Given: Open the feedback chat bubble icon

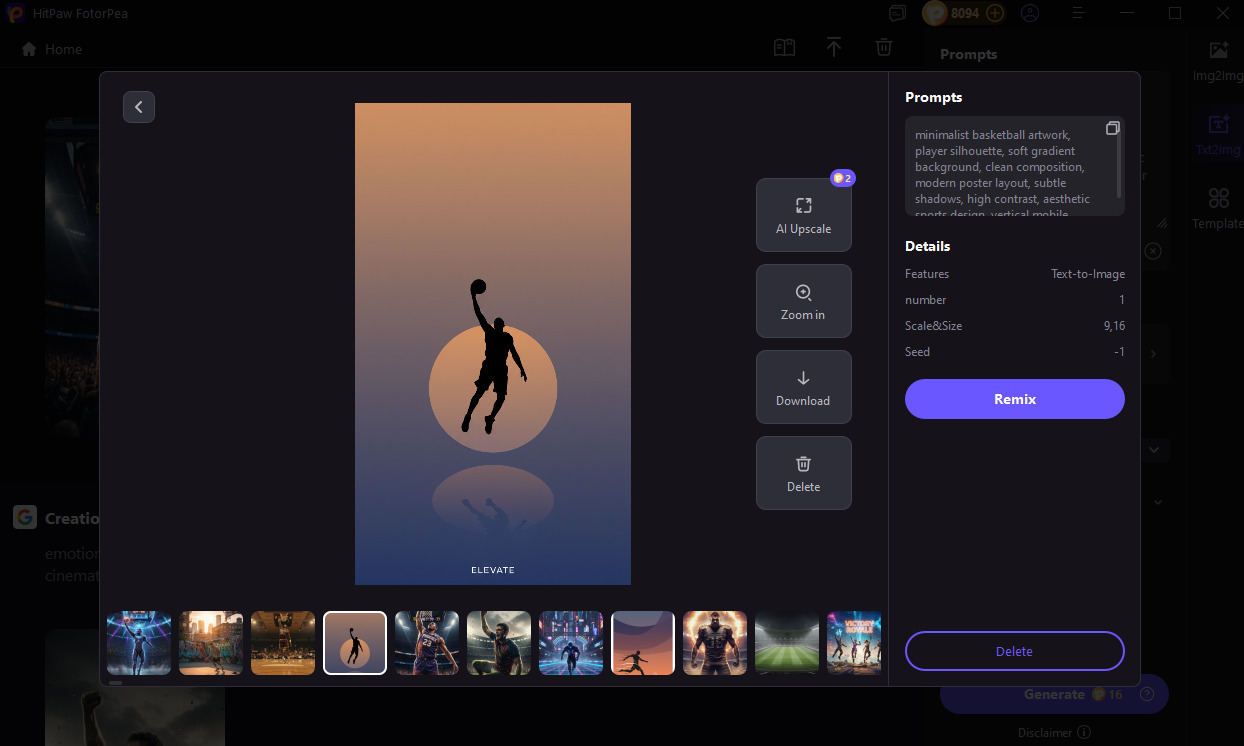Looking at the screenshot, I should (897, 13).
